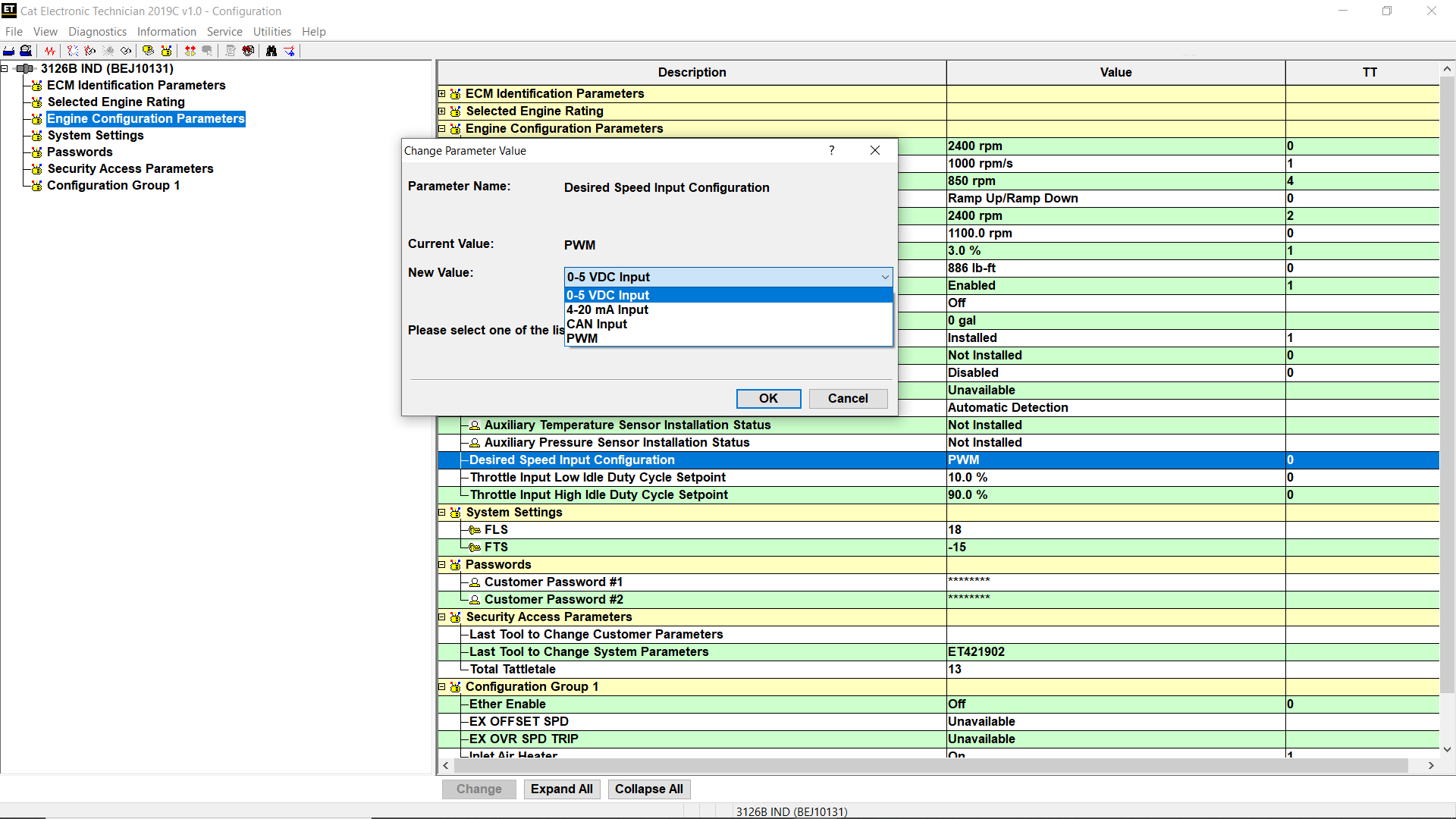Open Status Tool red waveform icon
This screenshot has width=1456, height=819.
[49, 51]
